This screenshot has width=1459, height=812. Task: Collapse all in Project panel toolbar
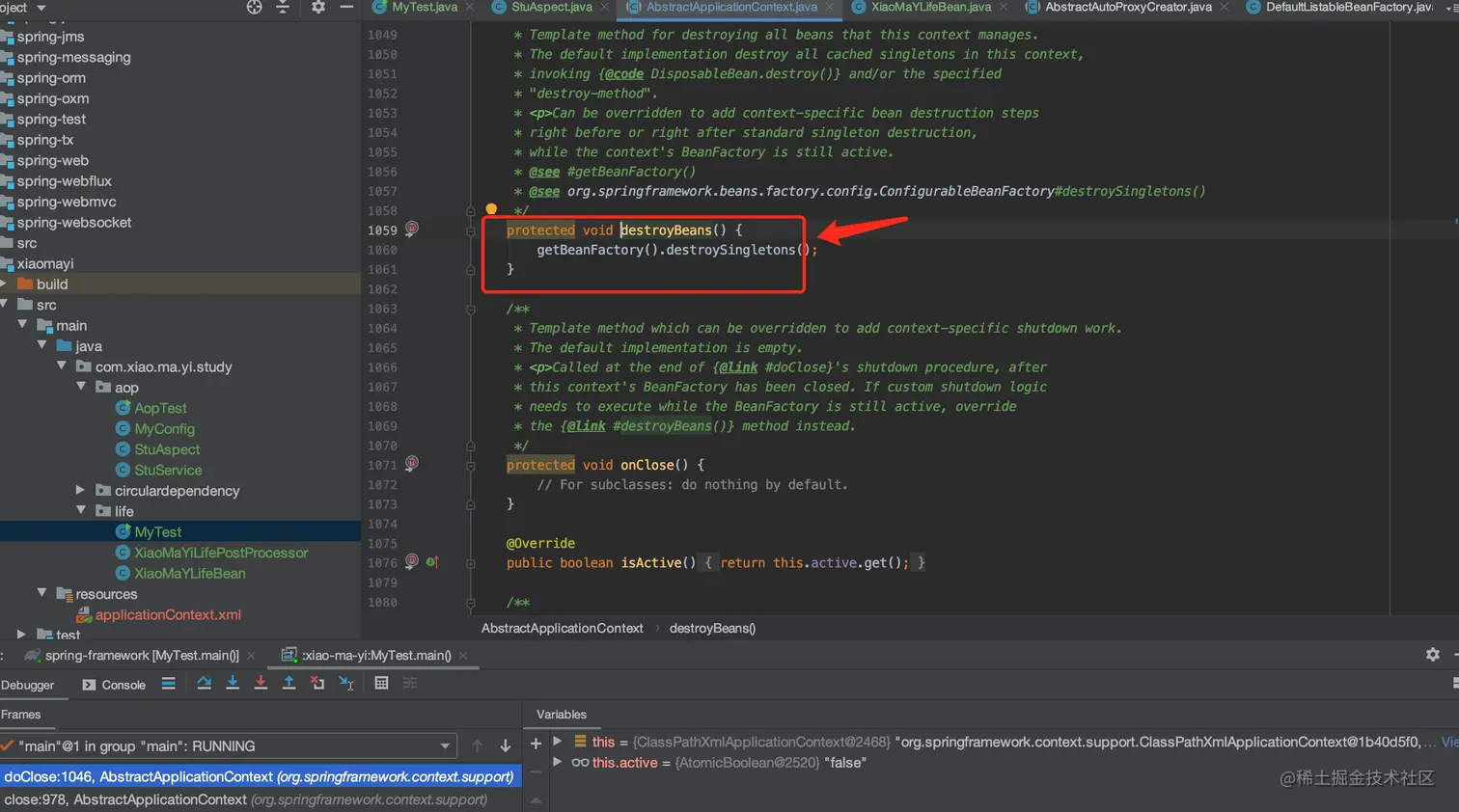[283, 7]
